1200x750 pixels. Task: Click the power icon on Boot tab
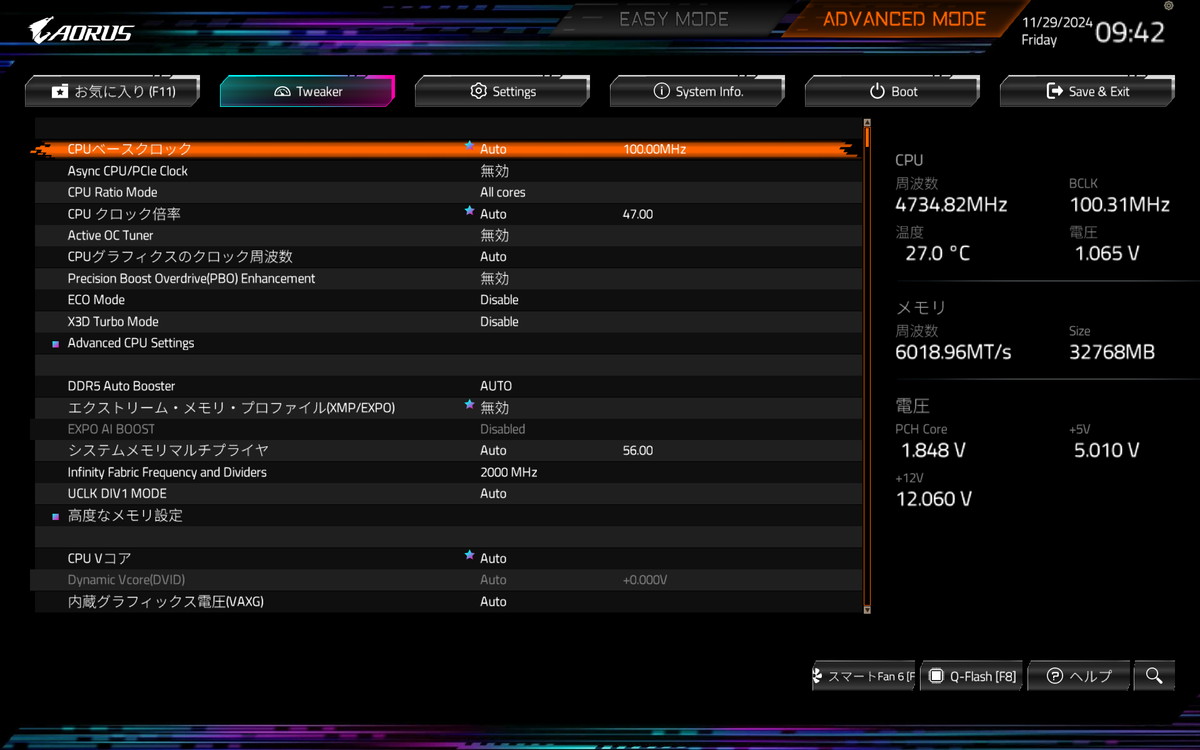pos(877,91)
